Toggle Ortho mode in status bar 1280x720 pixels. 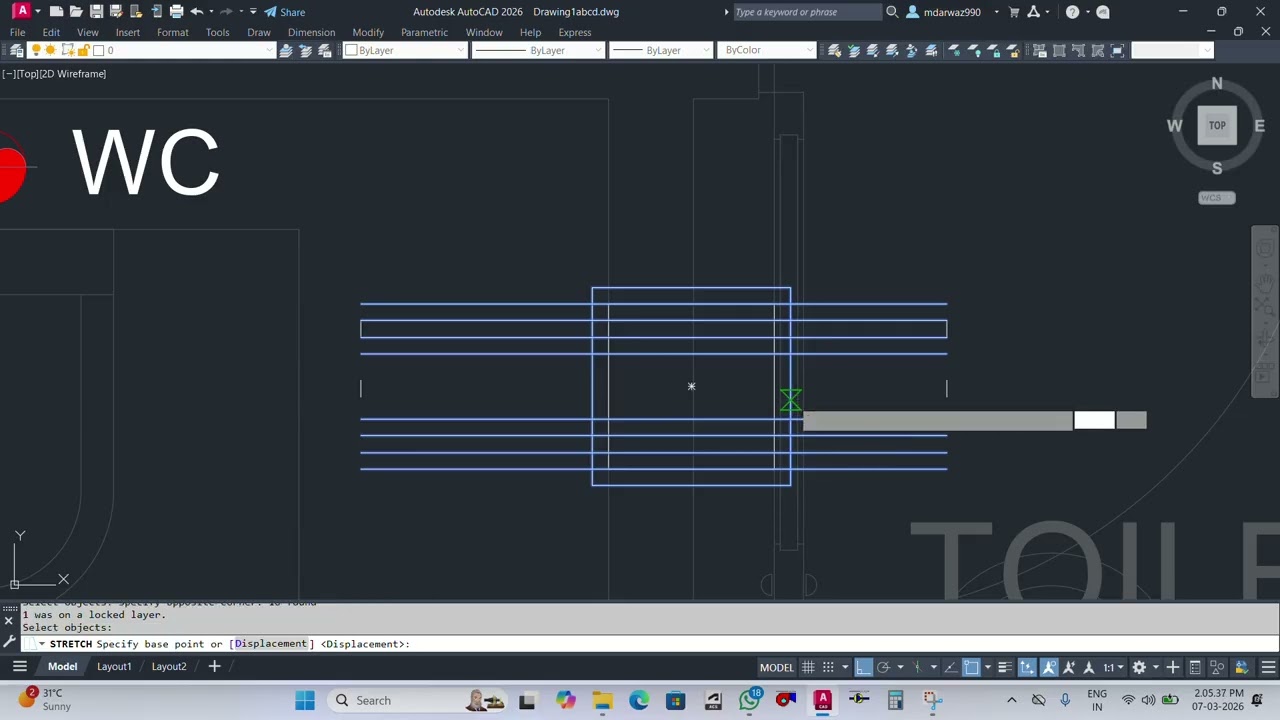(864, 667)
